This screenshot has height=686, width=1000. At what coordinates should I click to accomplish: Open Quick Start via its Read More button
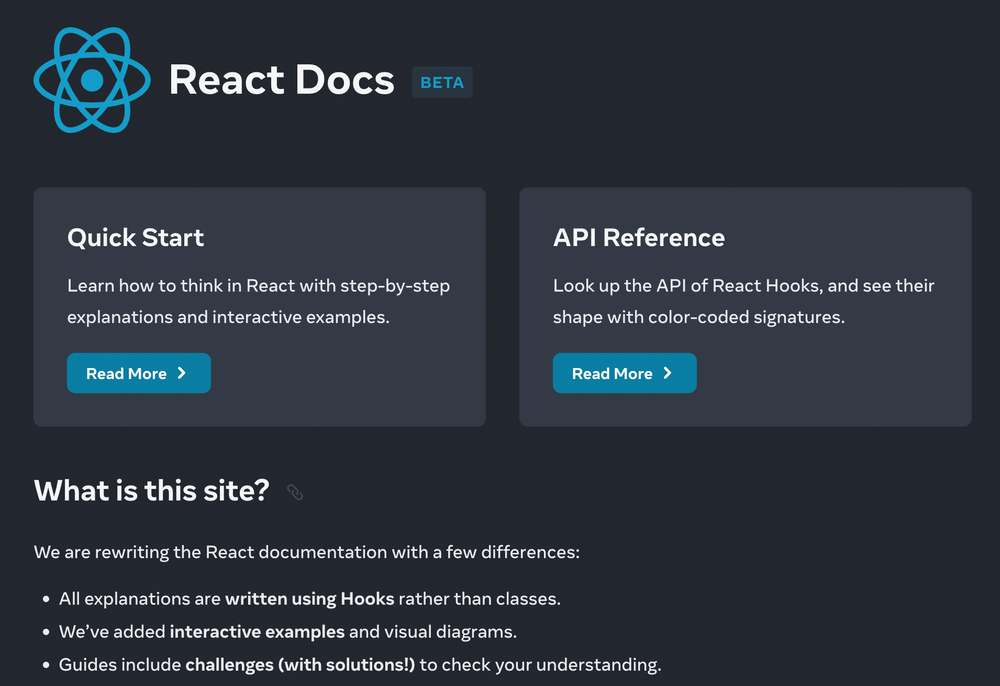[x=139, y=373]
